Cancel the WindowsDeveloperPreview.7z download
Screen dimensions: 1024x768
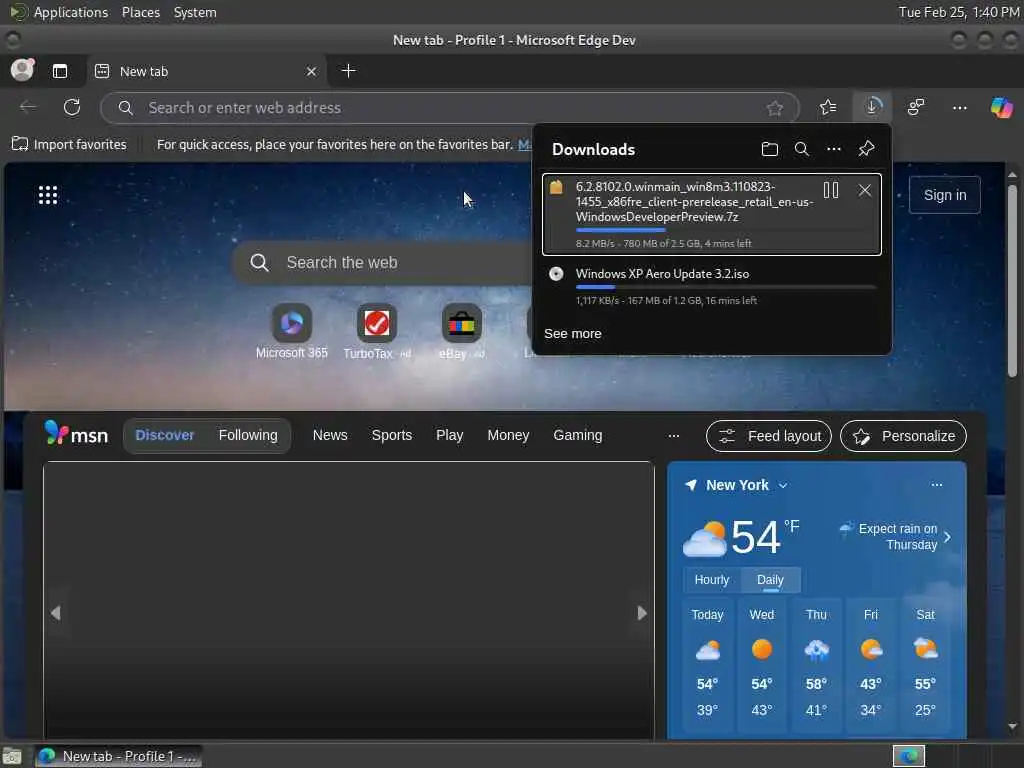(865, 190)
